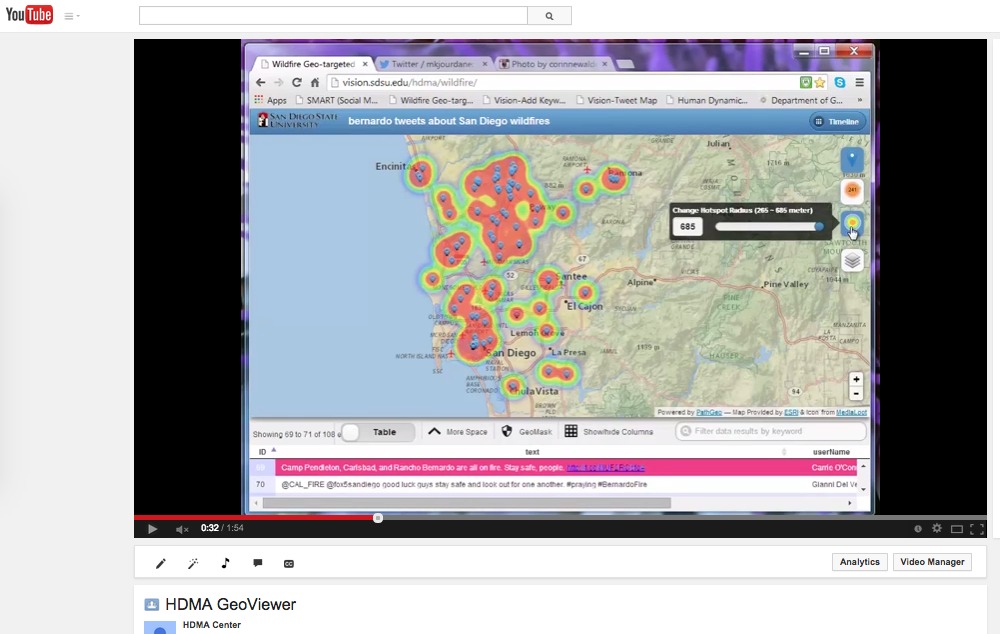Zoom in the map with plus
The width and height of the screenshot is (1000, 634).
coord(856,380)
